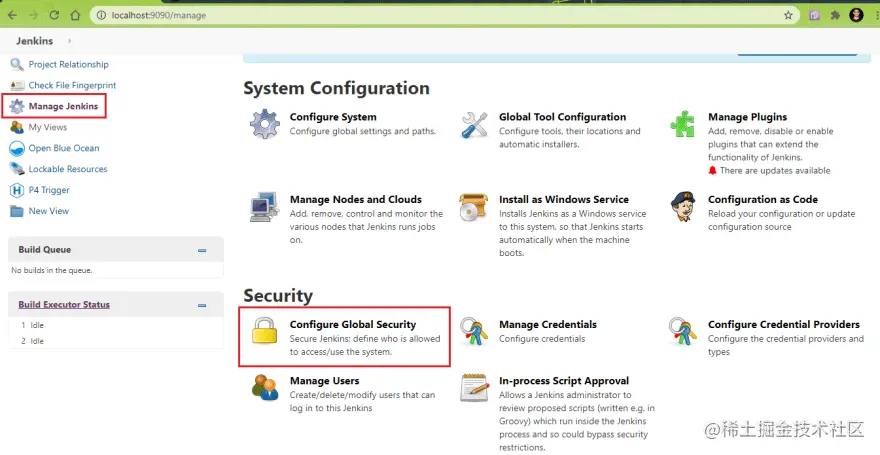Click the New View folder icon
880x455 pixels.
pyautogui.click(x=17, y=211)
